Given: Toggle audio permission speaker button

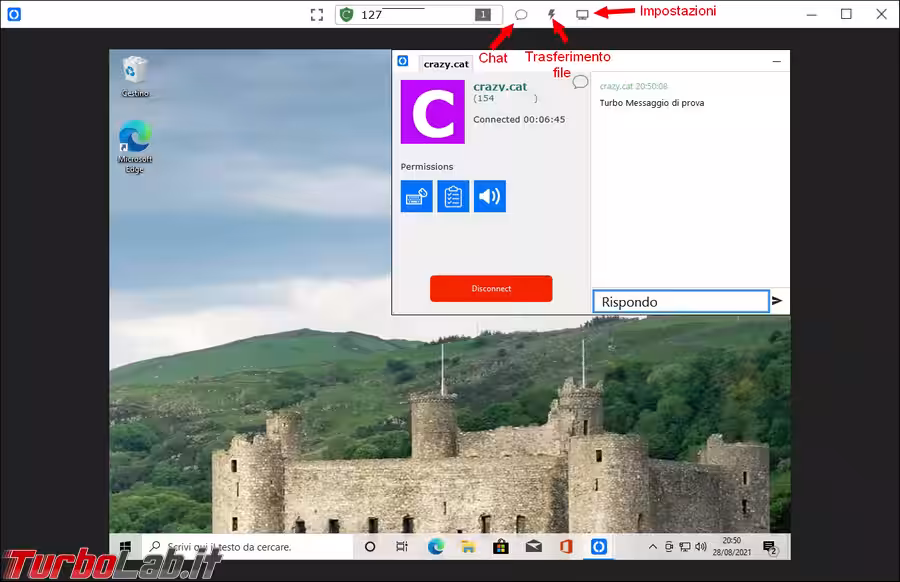Looking at the screenshot, I should coord(490,196).
